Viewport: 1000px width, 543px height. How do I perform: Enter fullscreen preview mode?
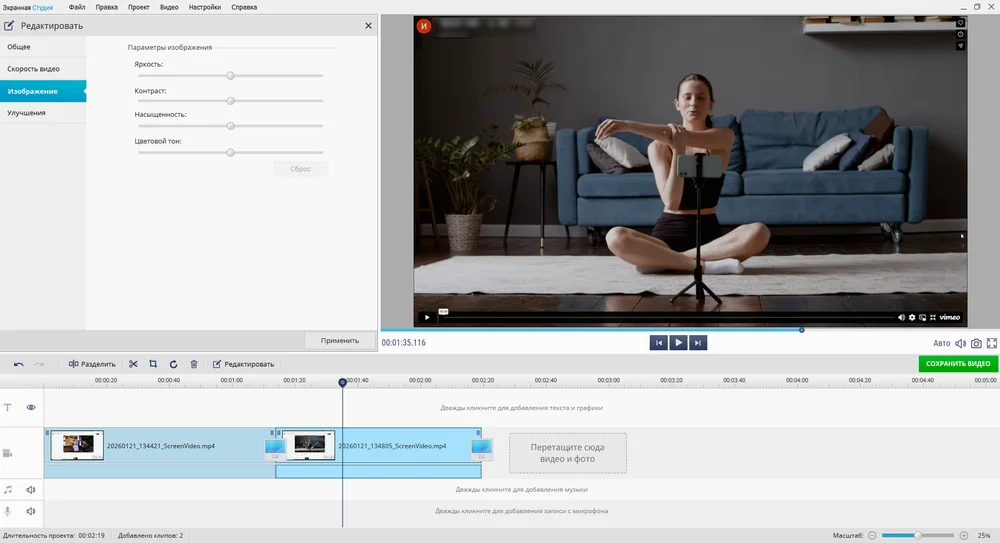[x=991, y=343]
